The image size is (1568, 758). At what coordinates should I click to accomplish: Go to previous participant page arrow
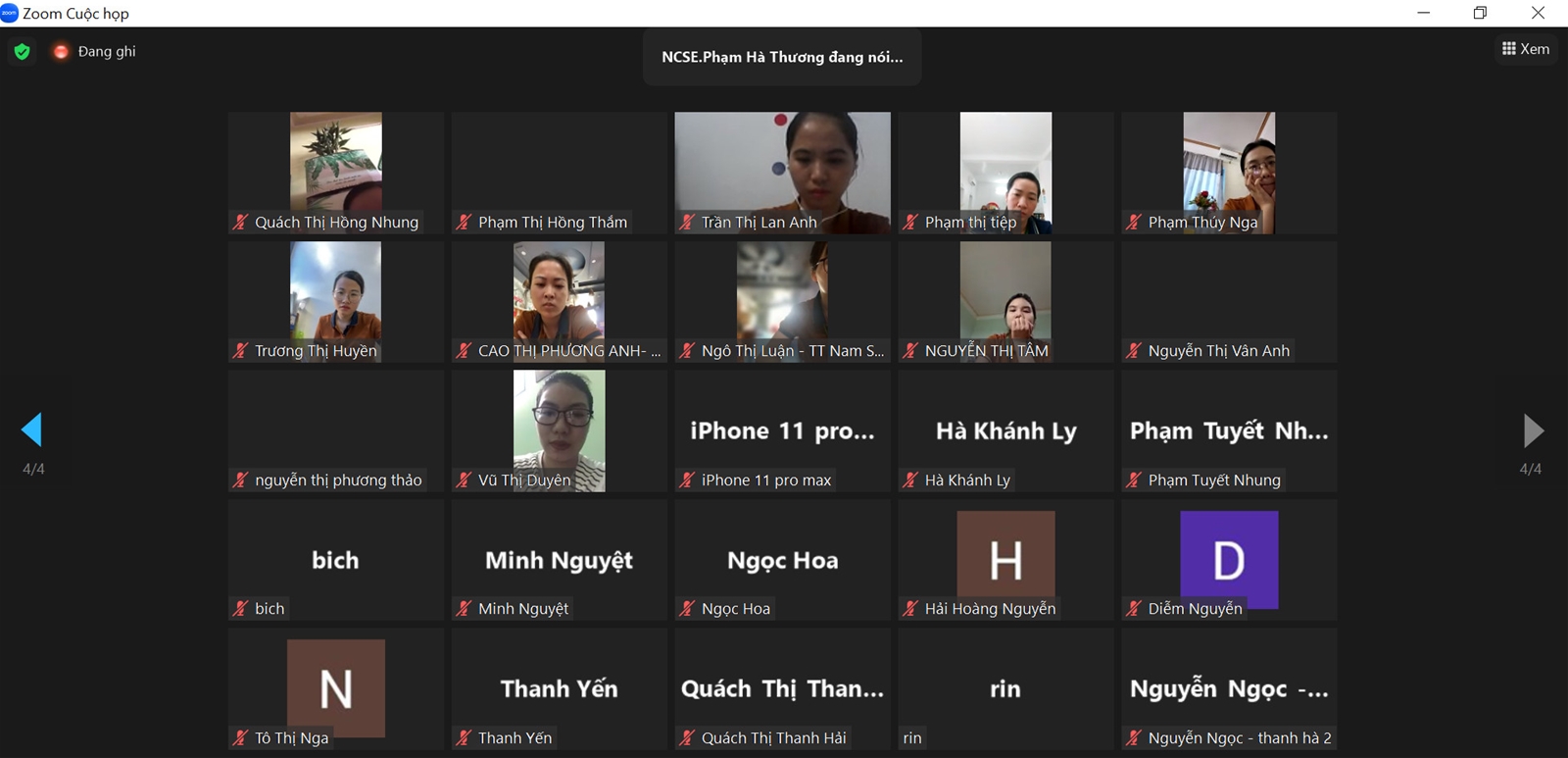coord(31,430)
